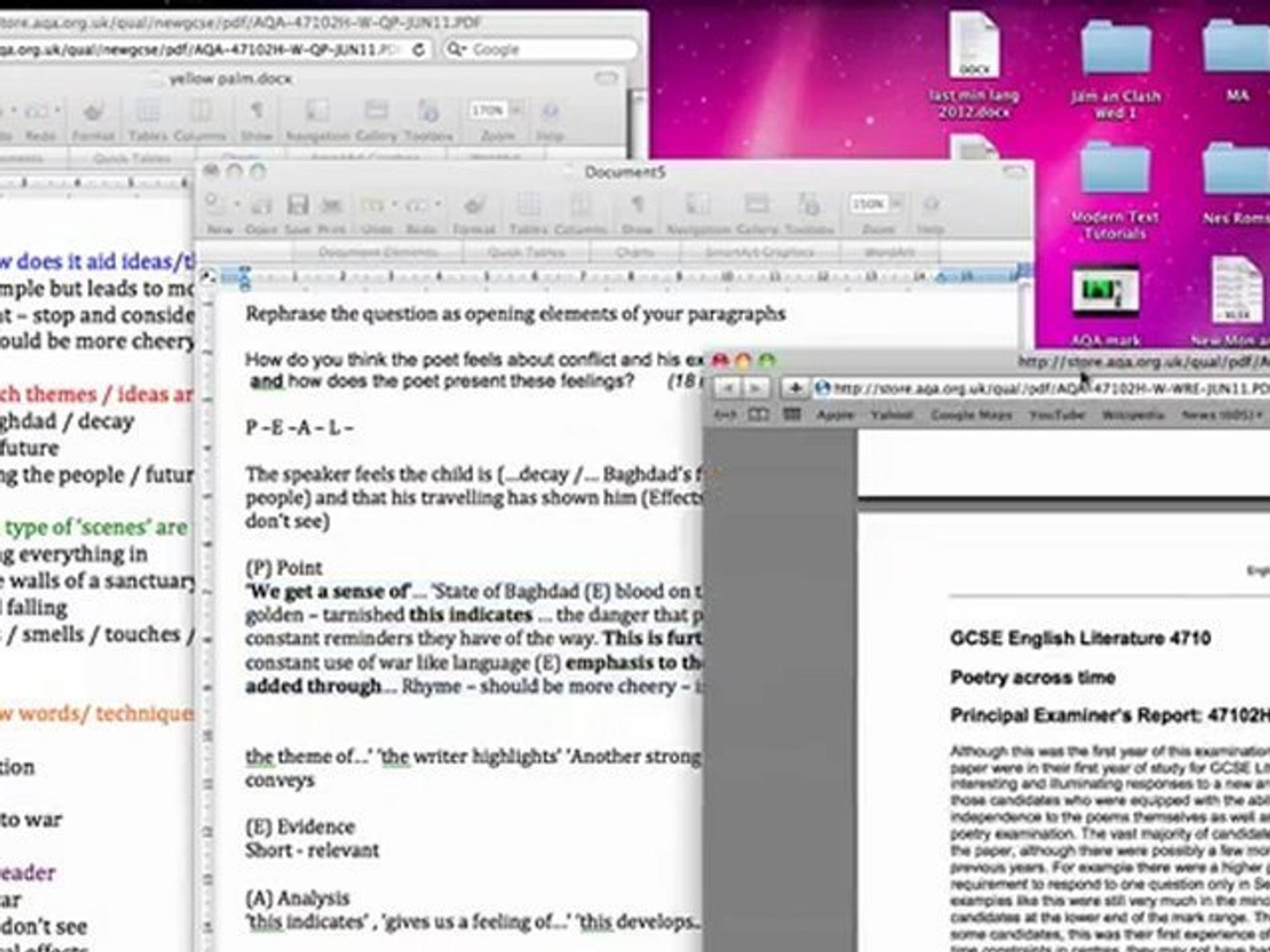Open the Toolbox icon in Document5 toolbar
Viewport: 1270px width, 952px height.
tap(810, 206)
